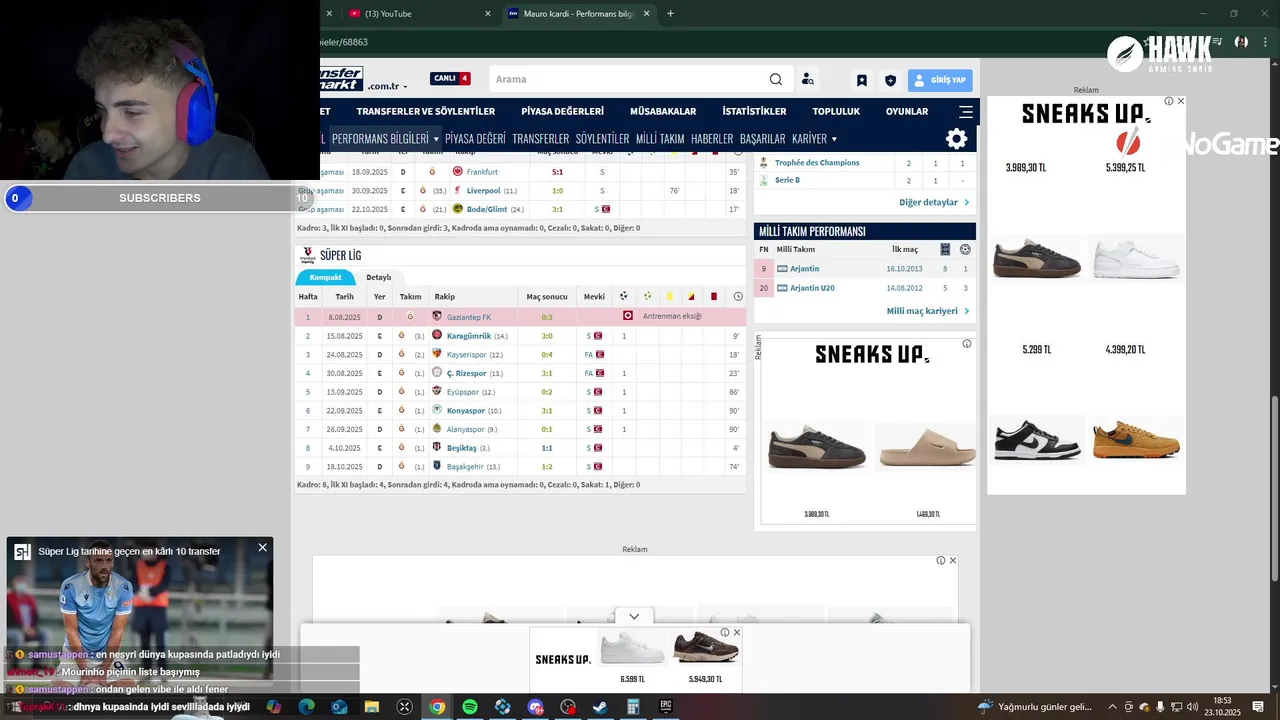Go to player Haberler section
Screen dimensions: 1280x720
pos(712,139)
